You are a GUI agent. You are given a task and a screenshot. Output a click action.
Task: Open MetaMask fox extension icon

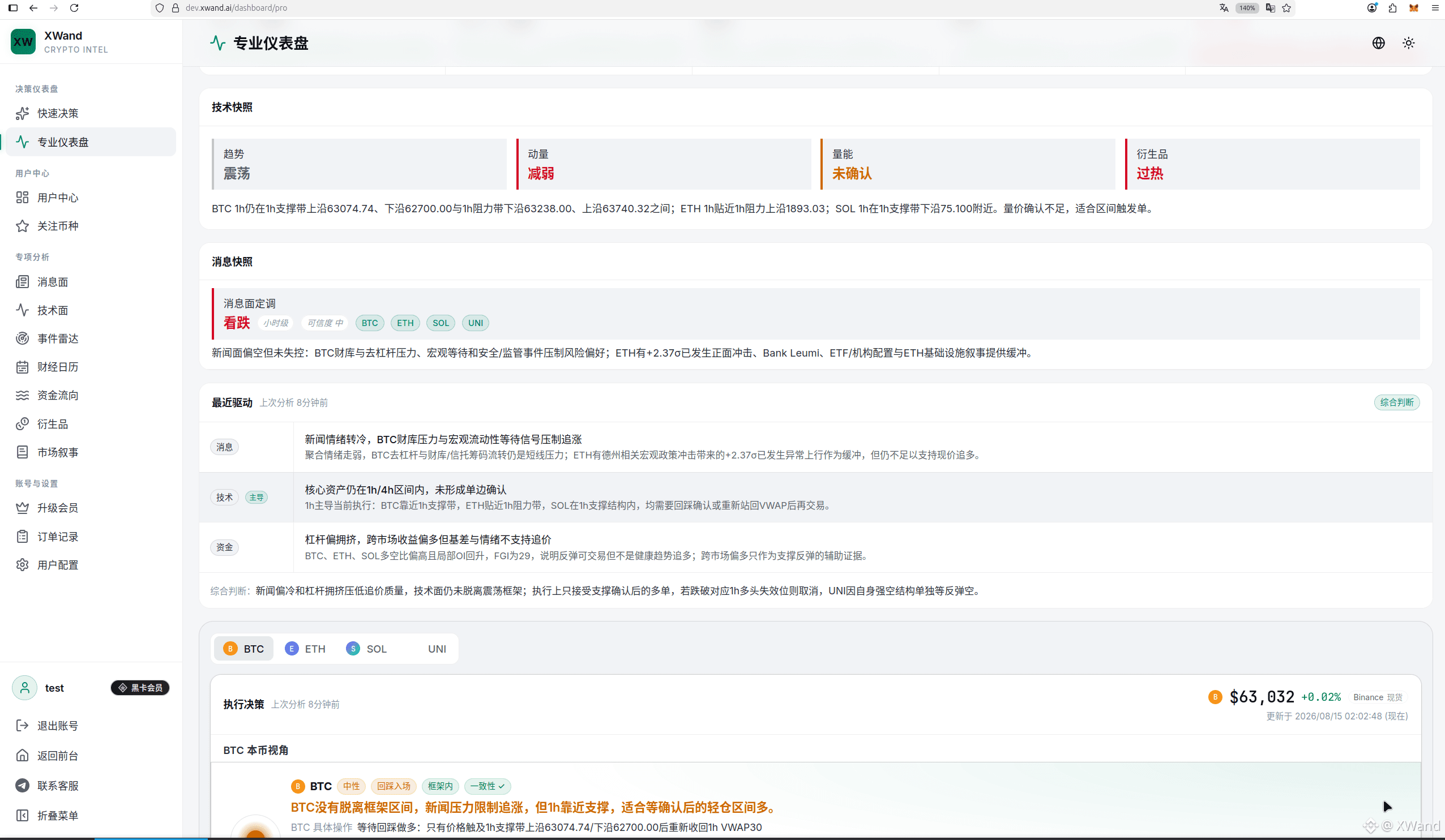click(1414, 8)
